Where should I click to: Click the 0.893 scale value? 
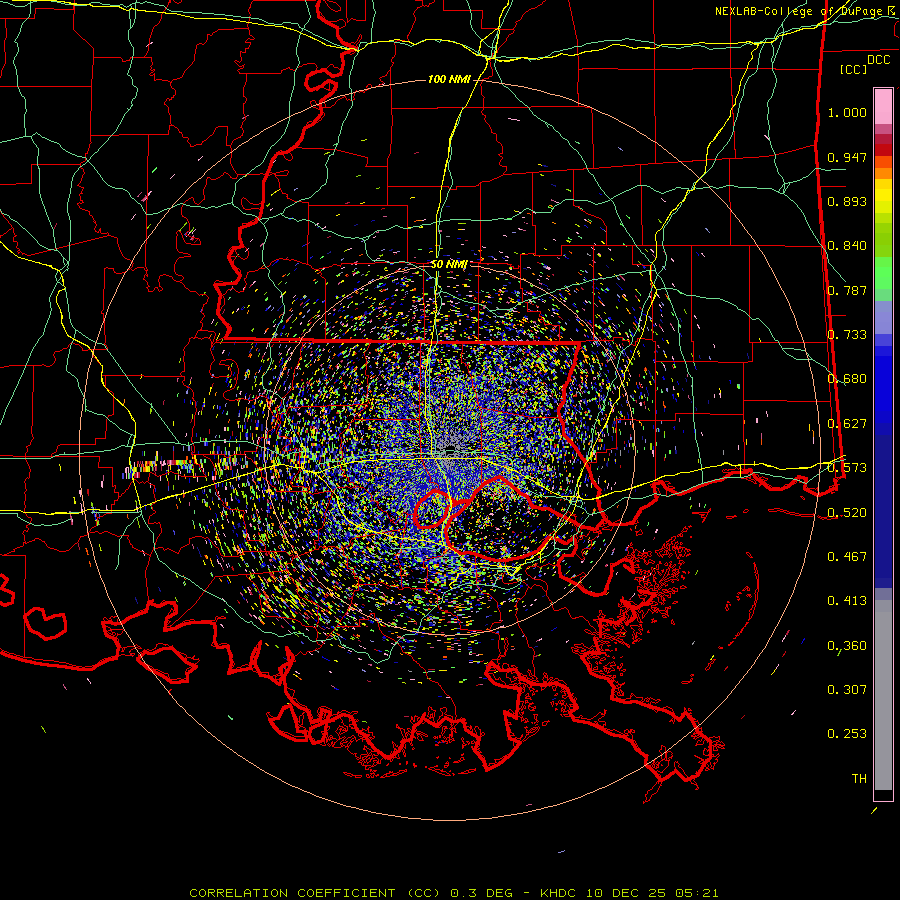[x=847, y=201]
